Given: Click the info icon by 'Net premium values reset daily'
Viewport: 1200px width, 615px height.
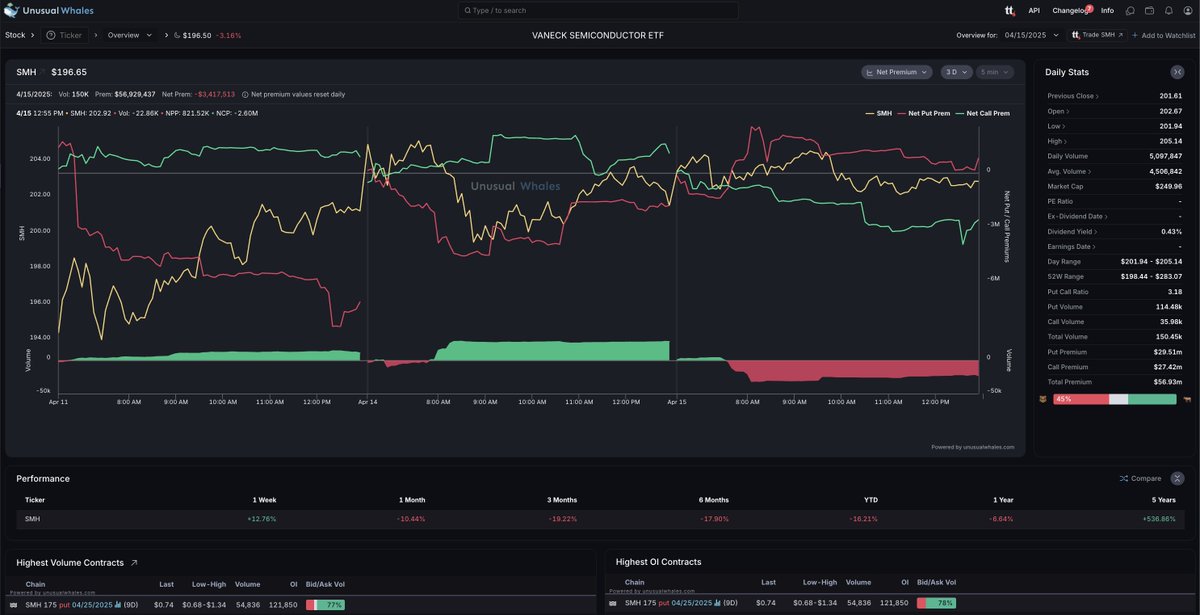Looking at the screenshot, I should [x=245, y=94].
